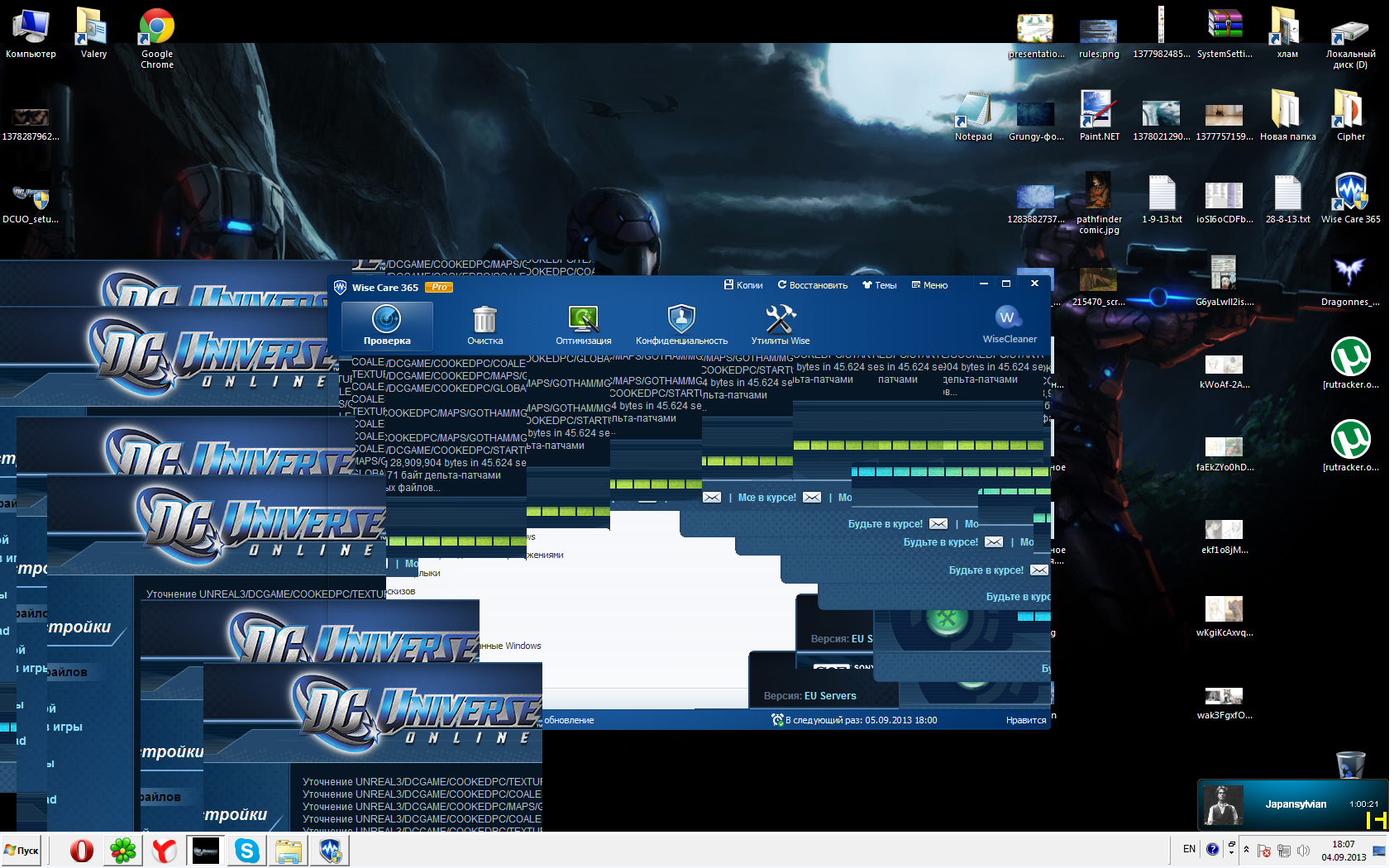Image resolution: width=1394 pixels, height=868 pixels.
Task: Open the Утилиты Wise tab
Action: (x=781, y=325)
